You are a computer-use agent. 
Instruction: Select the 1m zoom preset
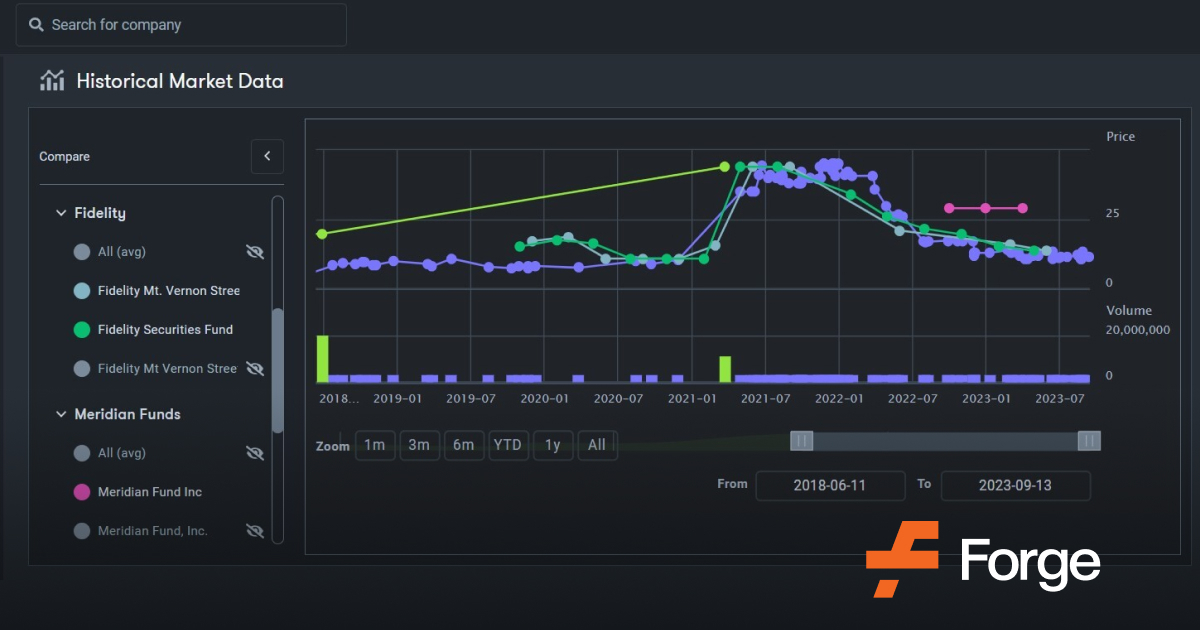pyautogui.click(x=375, y=445)
